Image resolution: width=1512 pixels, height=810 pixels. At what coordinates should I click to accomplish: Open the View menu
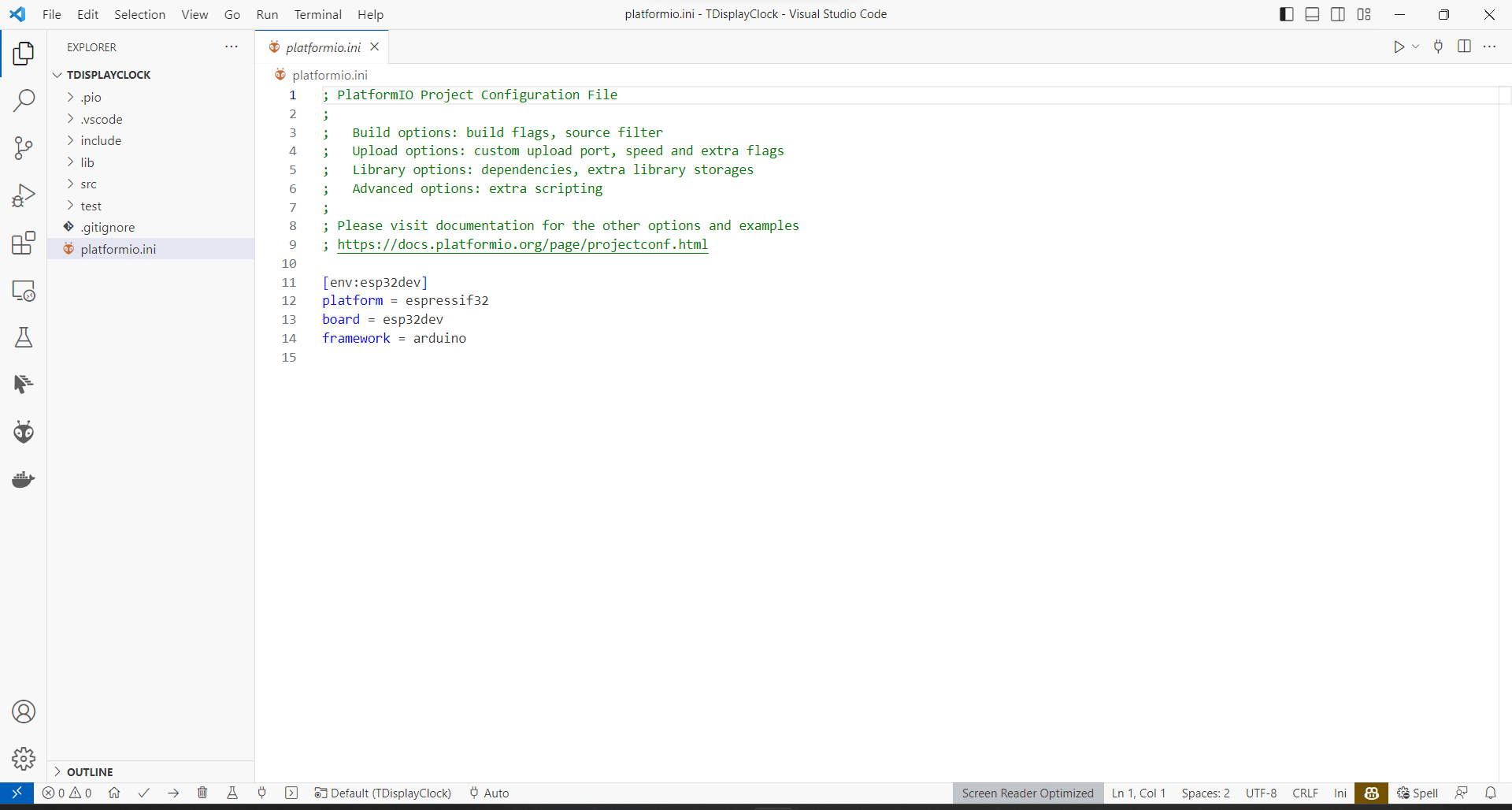point(195,14)
